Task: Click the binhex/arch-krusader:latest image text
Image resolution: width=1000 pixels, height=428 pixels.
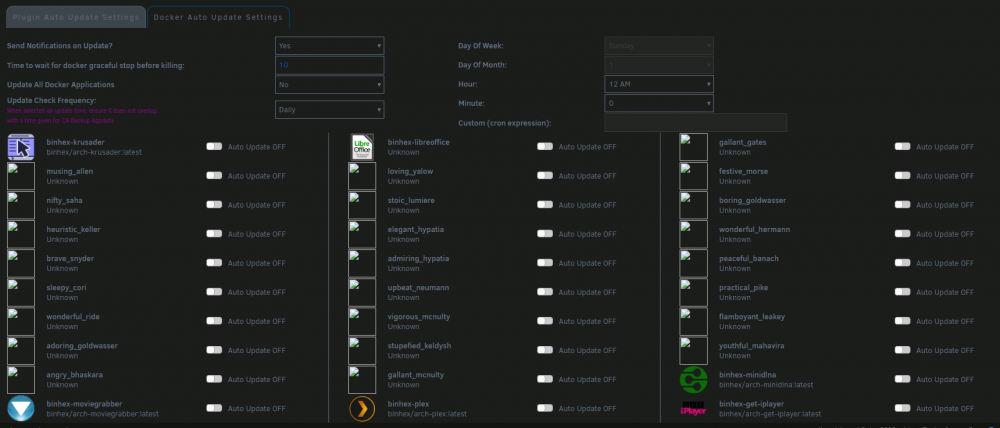Action: [x=94, y=152]
